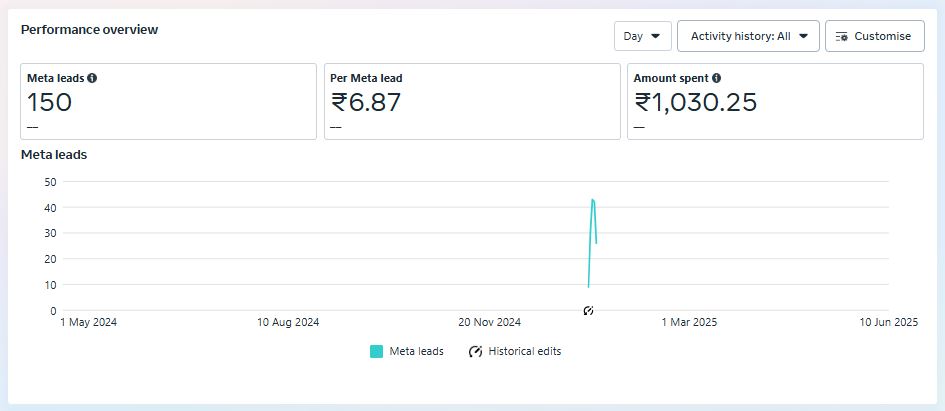
Task: Click the Customise button
Action: tap(874, 36)
